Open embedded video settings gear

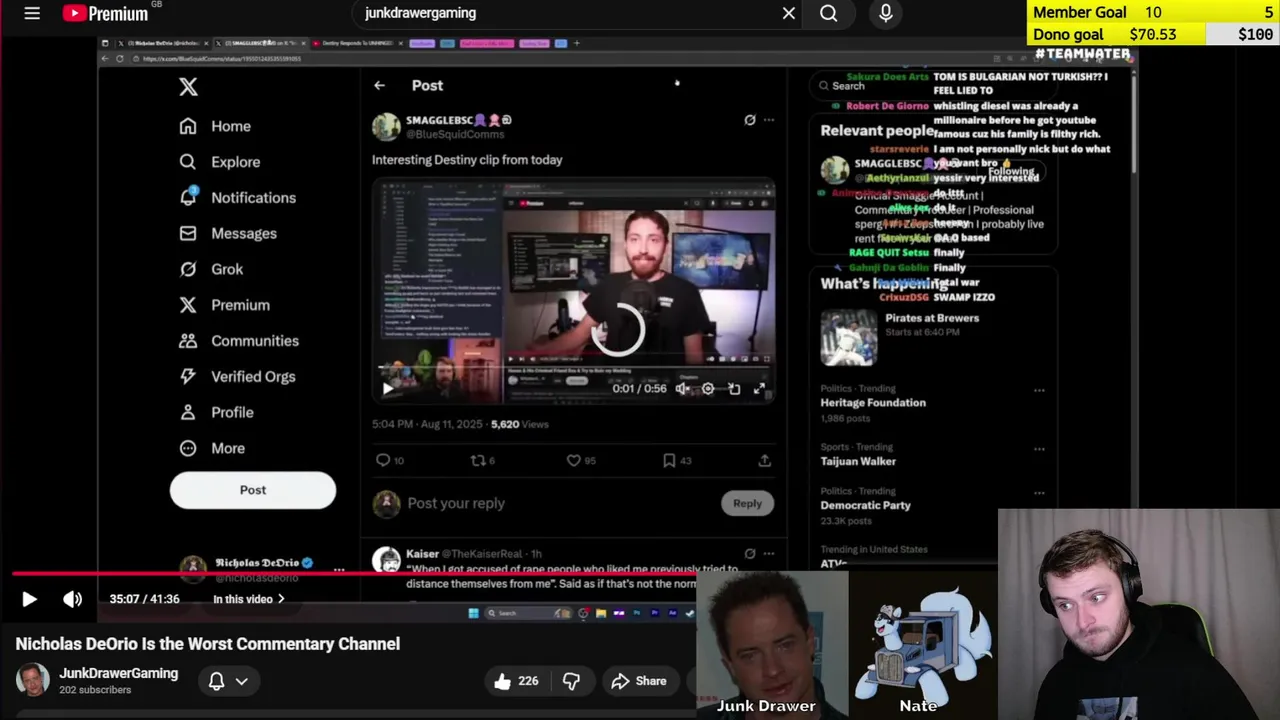coord(708,388)
